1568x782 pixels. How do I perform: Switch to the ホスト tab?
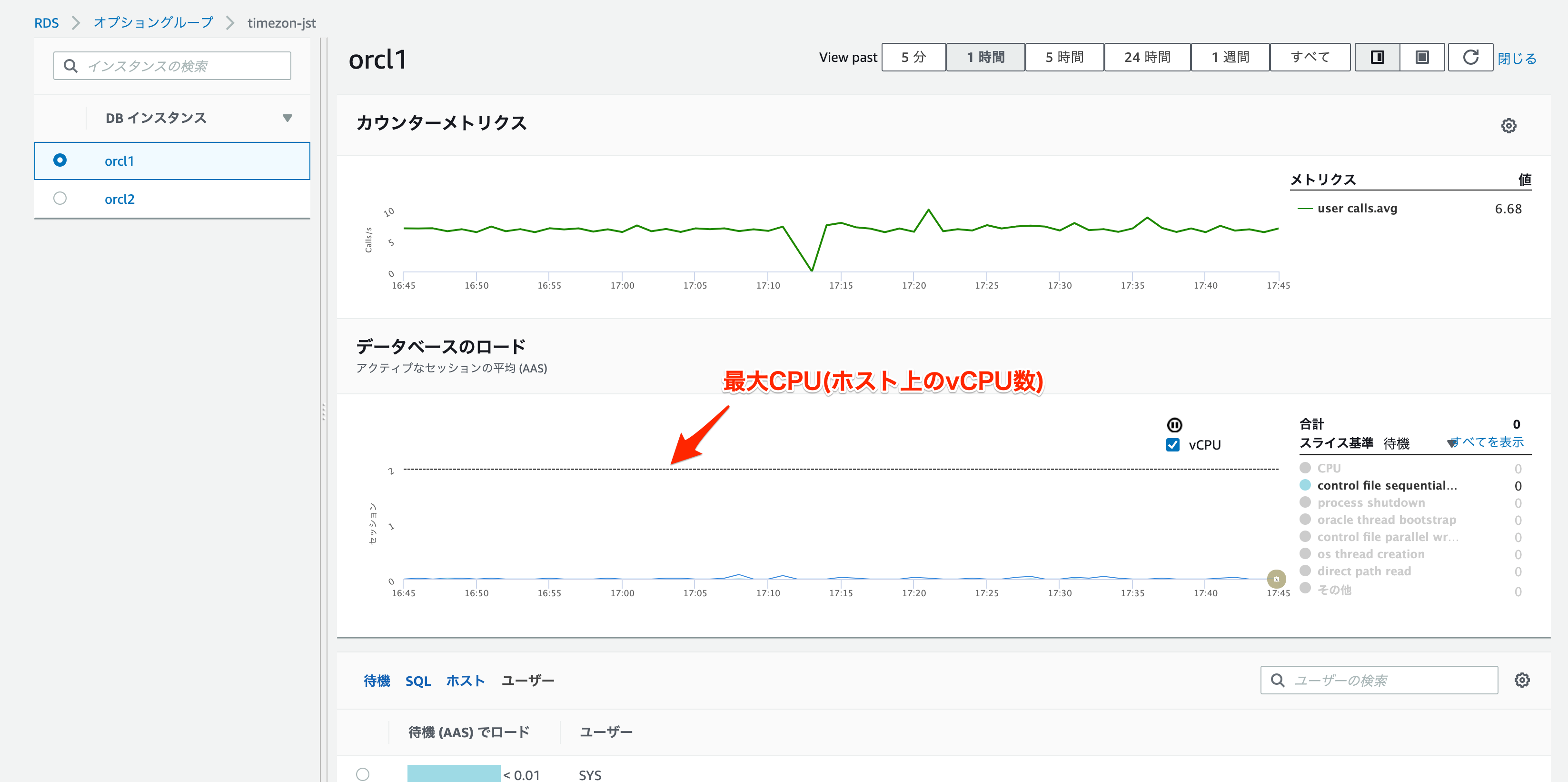[x=465, y=681]
